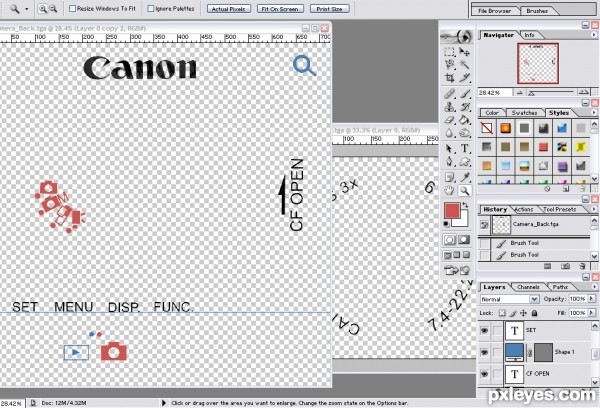Screen dimensions: 600x408
Task: Select the Magic Wand tool
Action: click(464, 64)
